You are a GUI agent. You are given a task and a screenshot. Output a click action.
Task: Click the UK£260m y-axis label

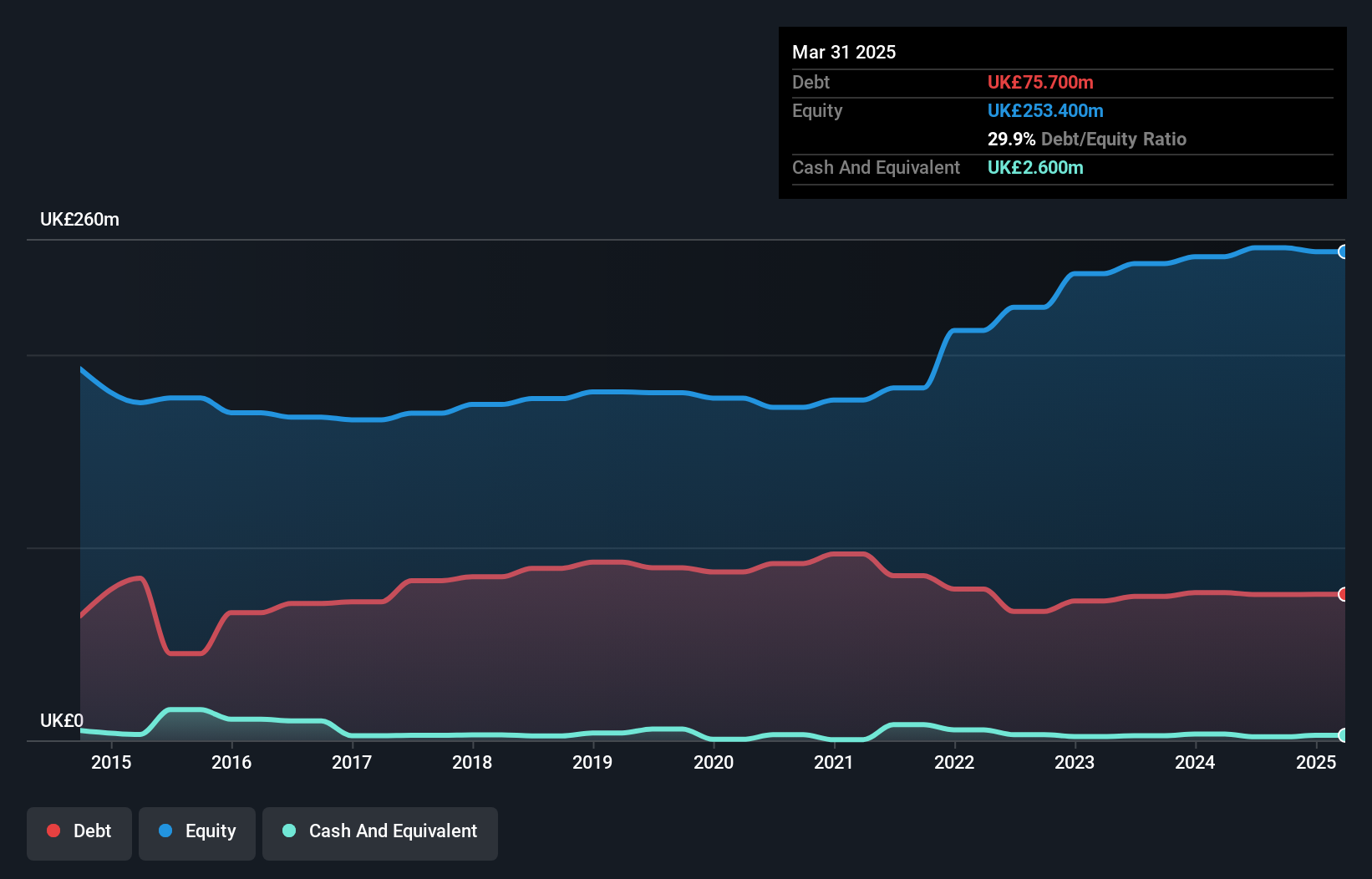(x=79, y=220)
